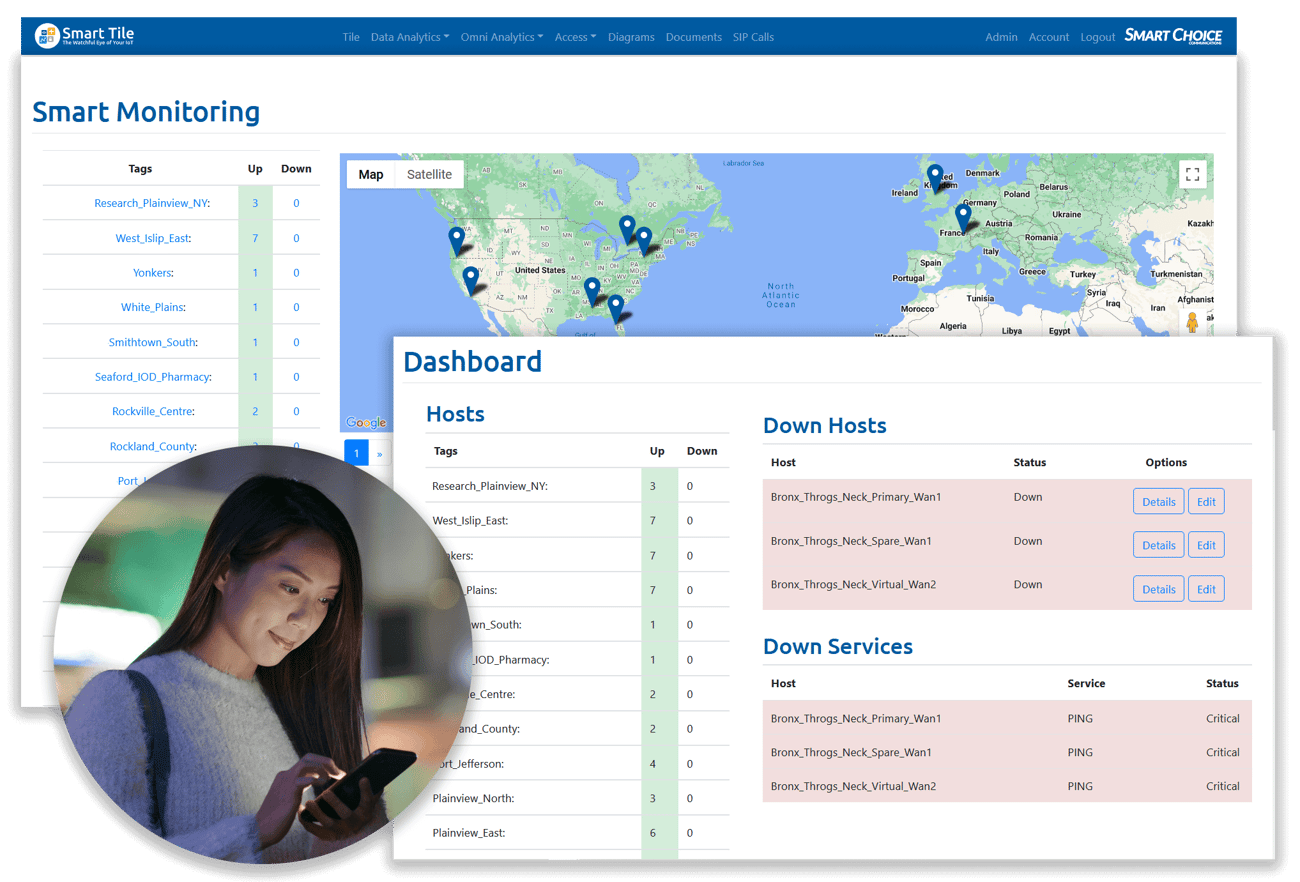Image resolution: width=1300 pixels, height=882 pixels.
Task: Switch the map to Map view
Action: click(x=371, y=174)
